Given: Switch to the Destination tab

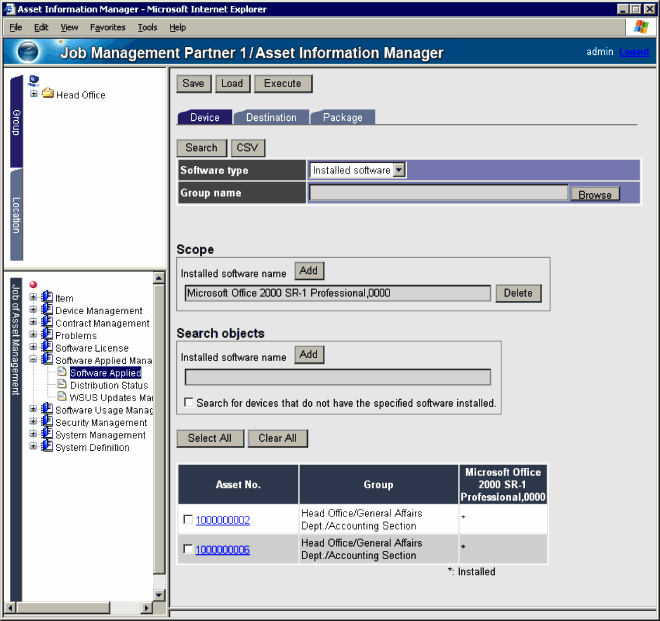Looking at the screenshot, I should [271, 117].
